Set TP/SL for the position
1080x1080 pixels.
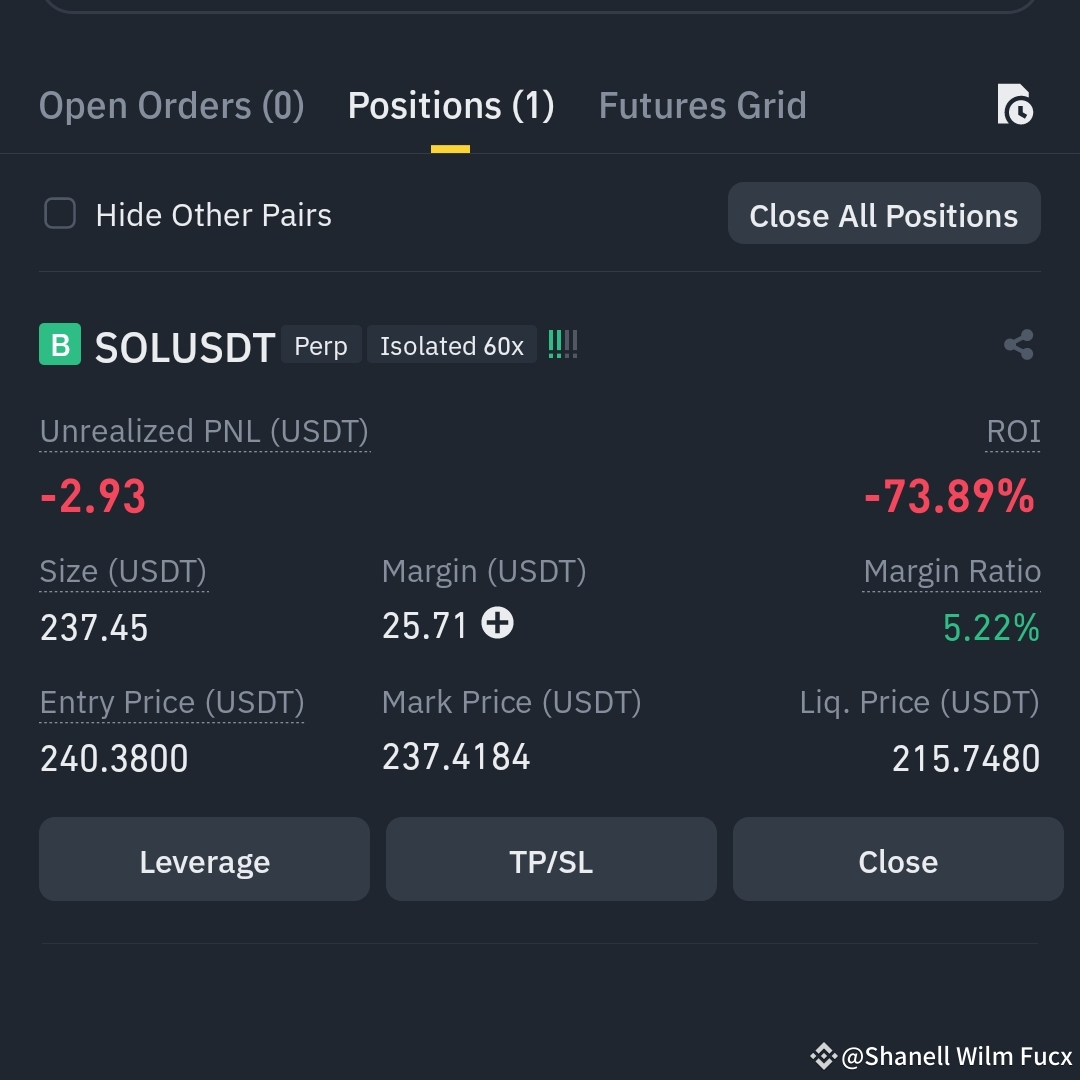click(x=551, y=859)
